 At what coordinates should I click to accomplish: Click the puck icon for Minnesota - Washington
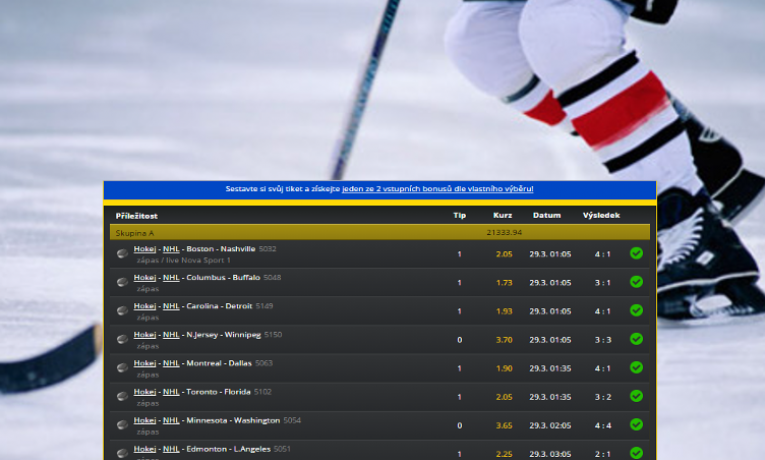[x=122, y=425]
